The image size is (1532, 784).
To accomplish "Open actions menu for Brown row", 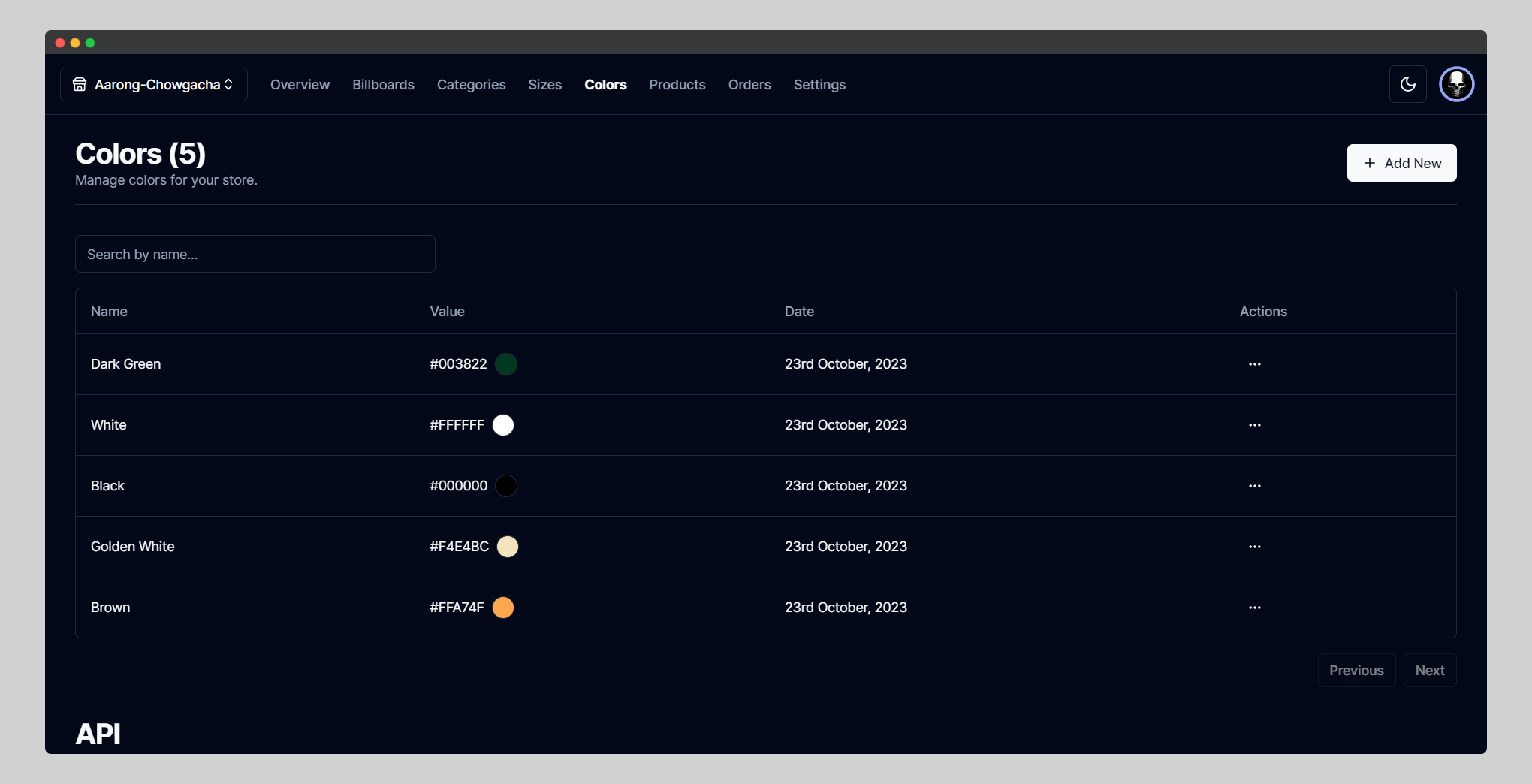I will point(1255,608).
